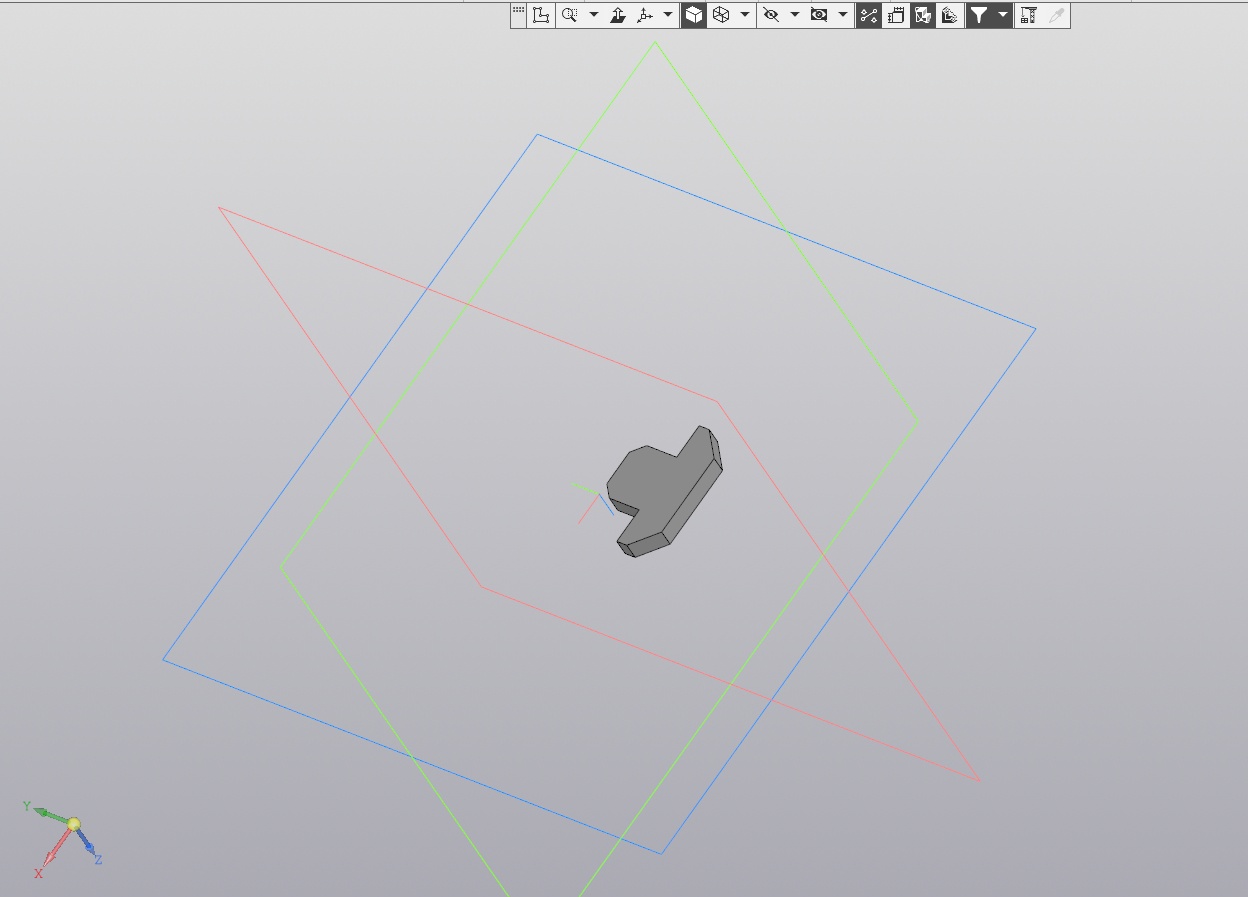The image size is (1248, 897).
Task: Expand the hide objects dropdown arrow
Action: click(x=794, y=15)
